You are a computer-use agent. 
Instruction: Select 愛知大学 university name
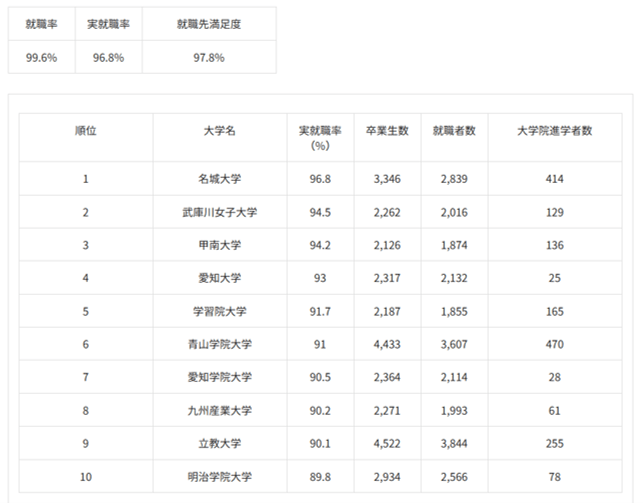point(220,278)
